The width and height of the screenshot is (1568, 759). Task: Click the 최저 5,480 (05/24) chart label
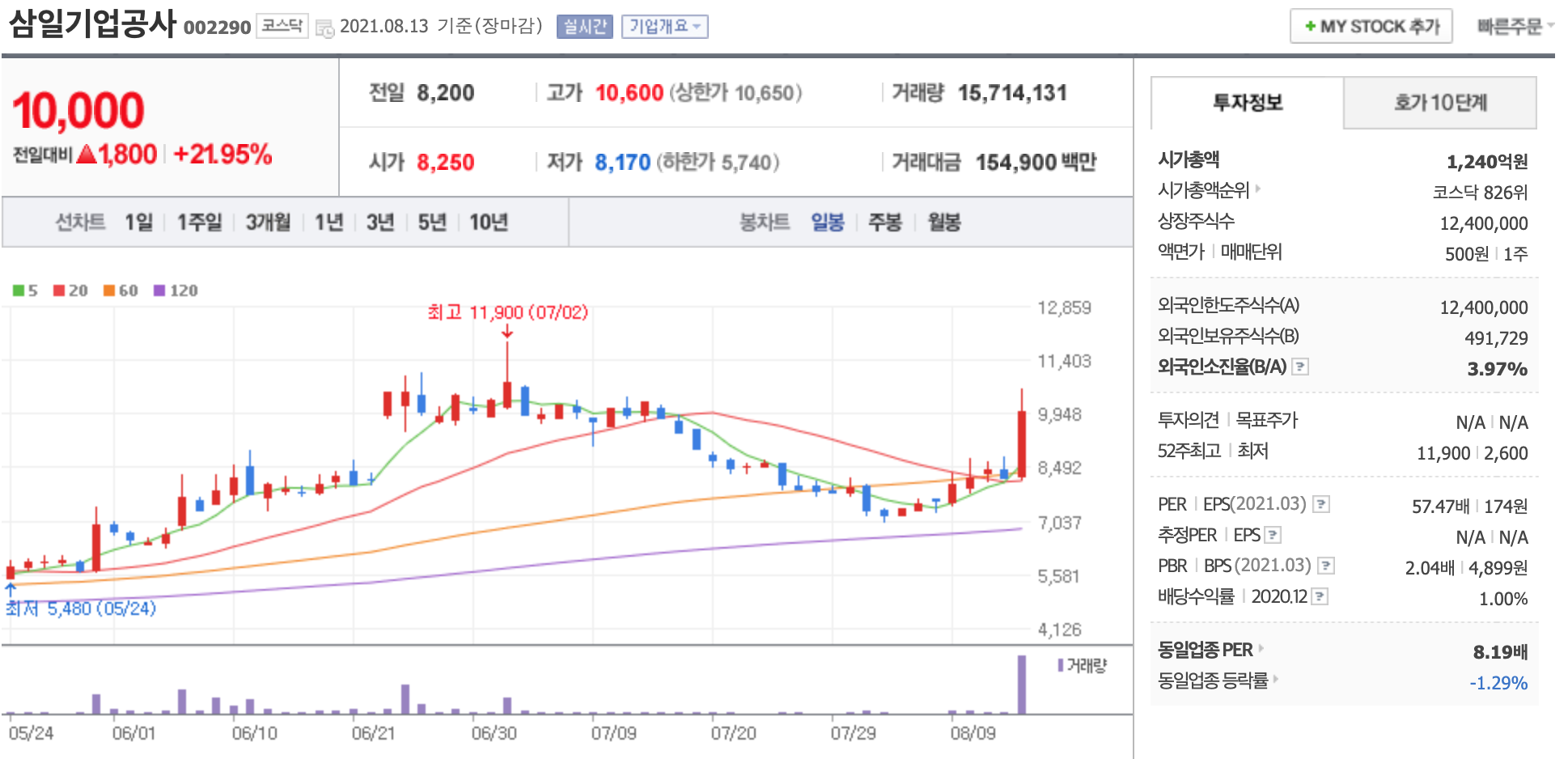coord(81,608)
